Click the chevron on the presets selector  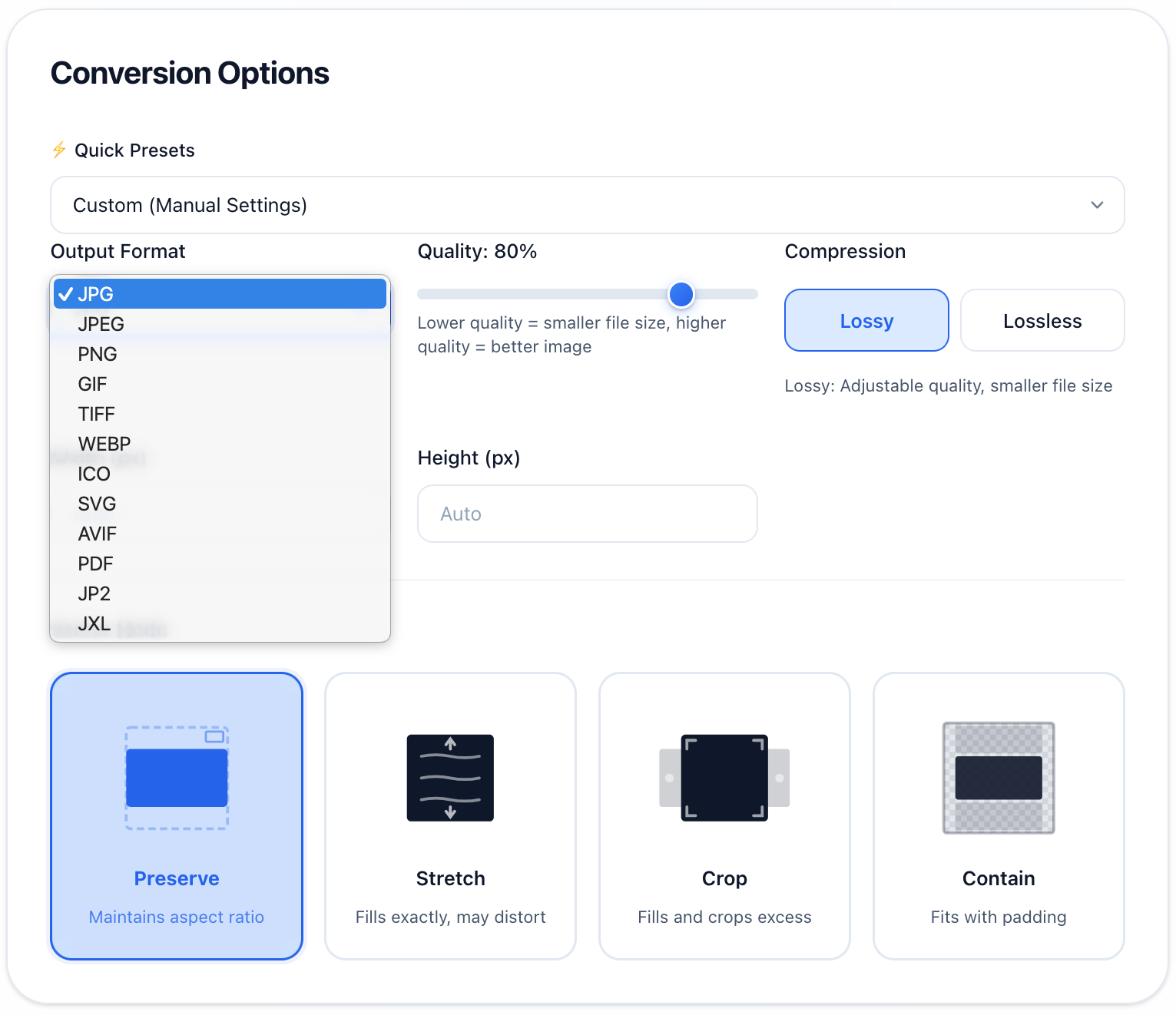coord(1097,205)
